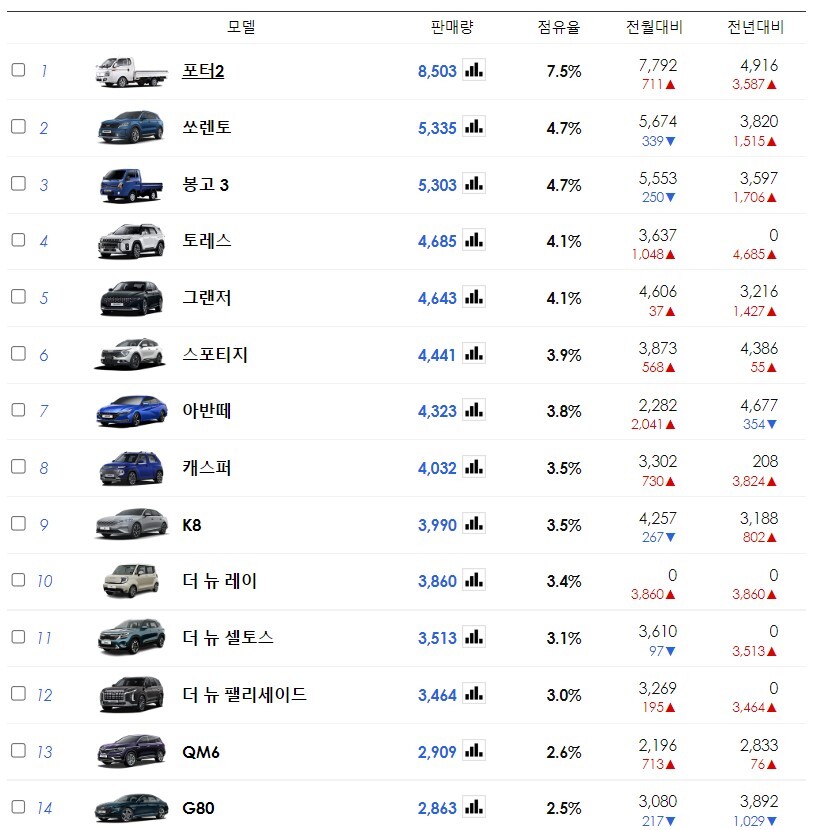Tick the checkbox beside 더 뉴 레이
837x830 pixels.
coord(18,580)
